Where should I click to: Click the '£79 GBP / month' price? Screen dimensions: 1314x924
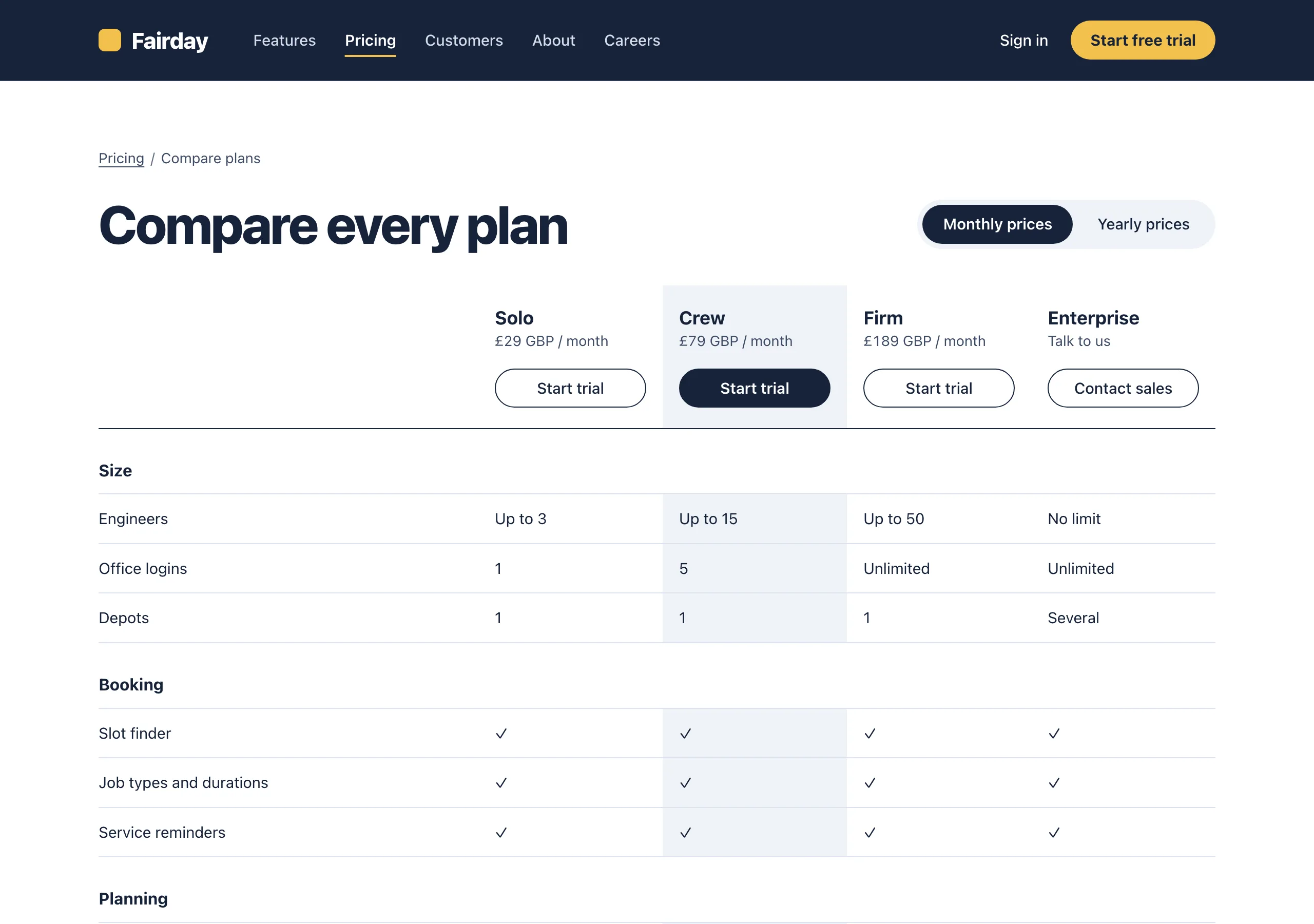click(736, 341)
